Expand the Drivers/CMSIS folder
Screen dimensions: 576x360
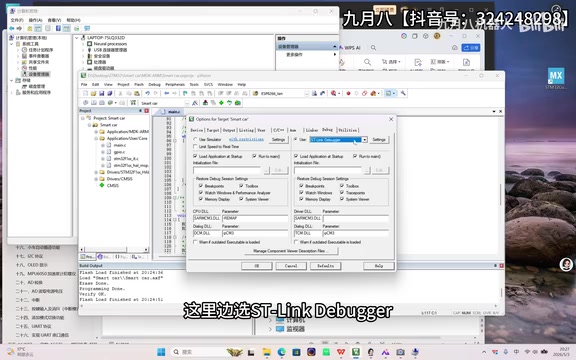pos(96,179)
